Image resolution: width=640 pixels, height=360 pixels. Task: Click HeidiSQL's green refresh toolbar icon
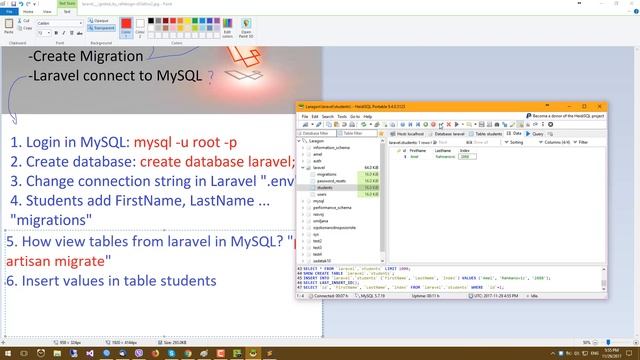tap(364, 124)
